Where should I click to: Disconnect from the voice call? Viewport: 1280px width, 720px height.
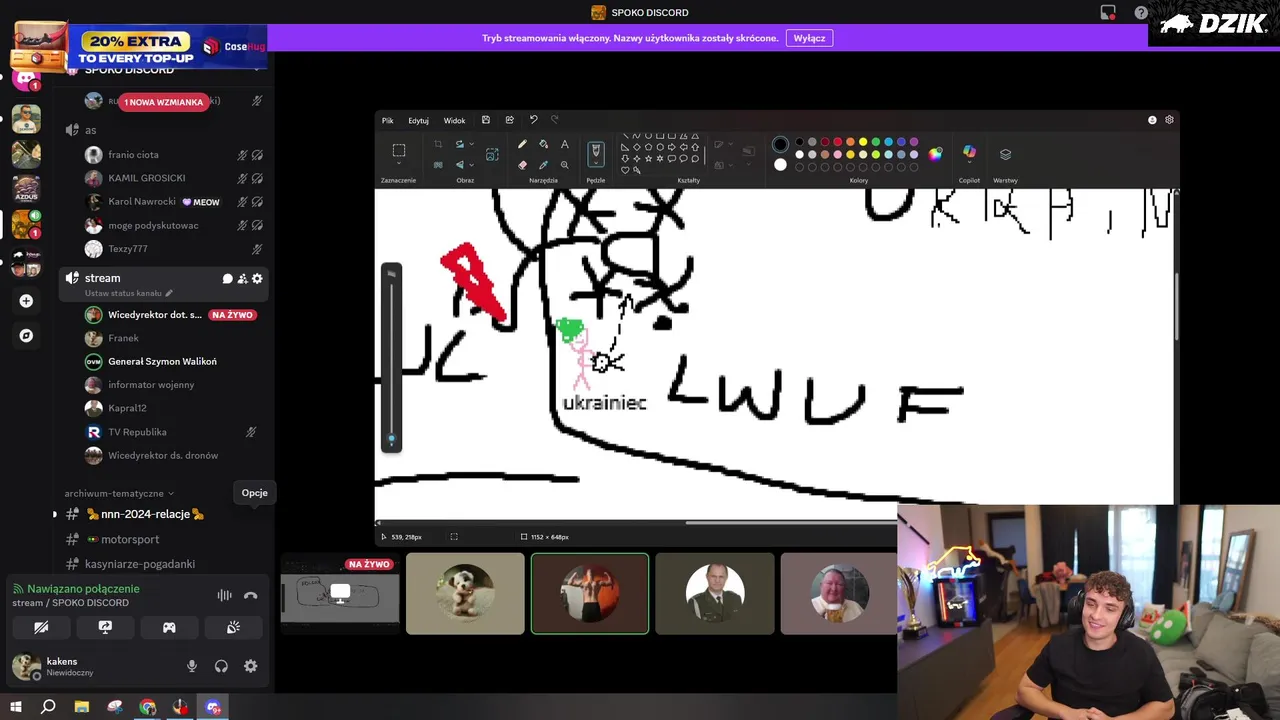pyautogui.click(x=250, y=595)
